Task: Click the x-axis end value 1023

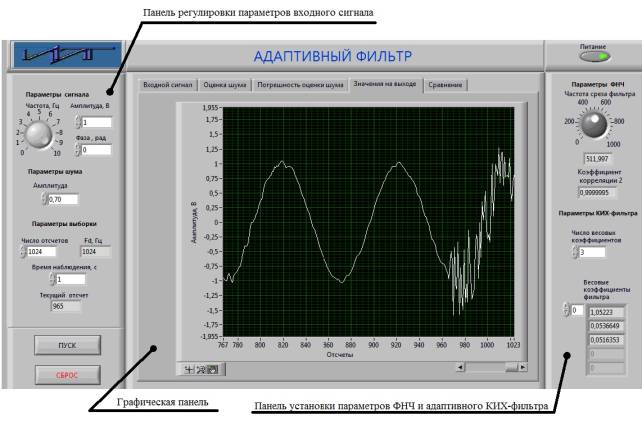Action: coord(513,345)
